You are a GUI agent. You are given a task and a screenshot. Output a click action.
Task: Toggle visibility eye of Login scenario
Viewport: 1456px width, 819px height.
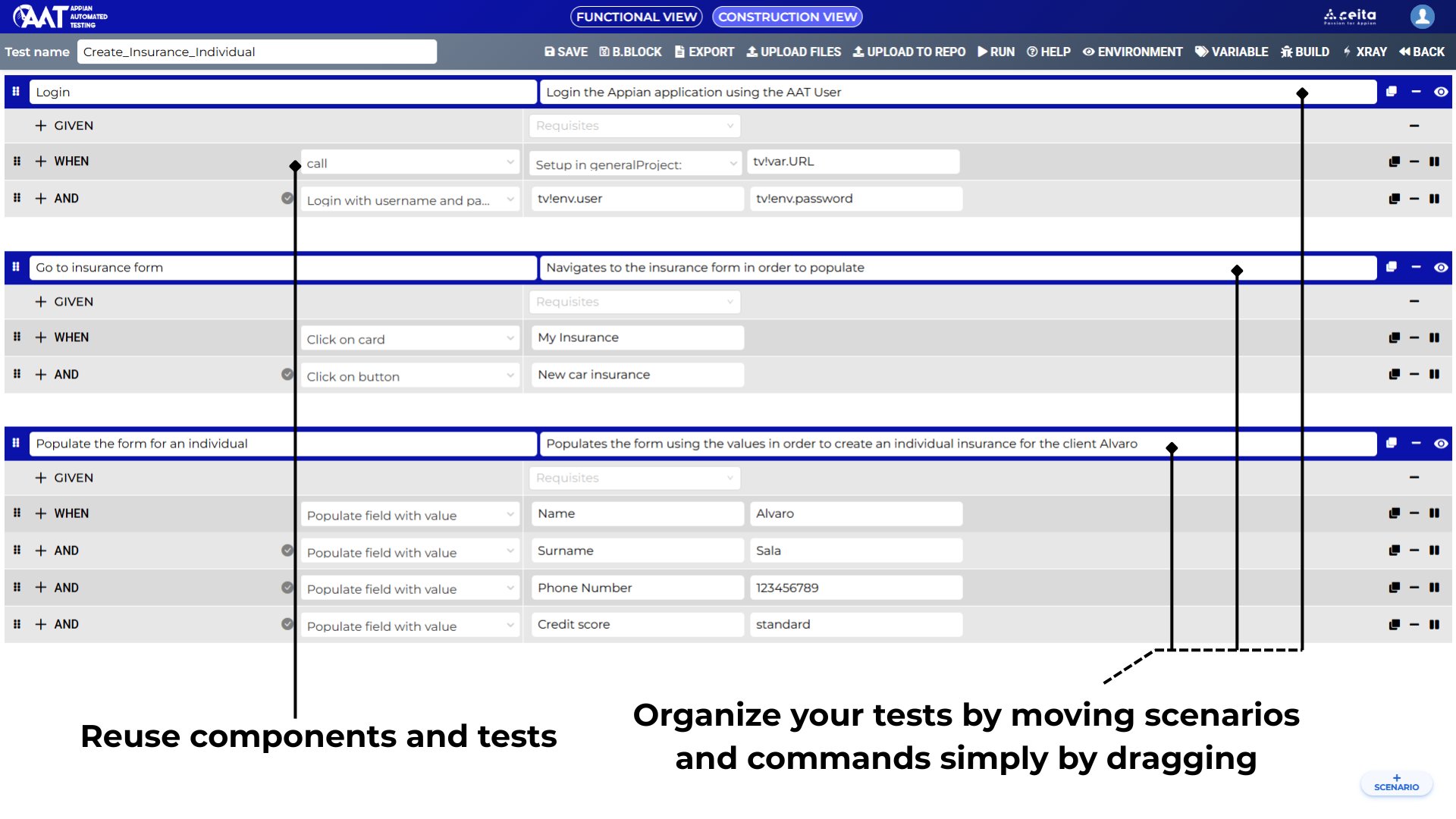[1441, 92]
